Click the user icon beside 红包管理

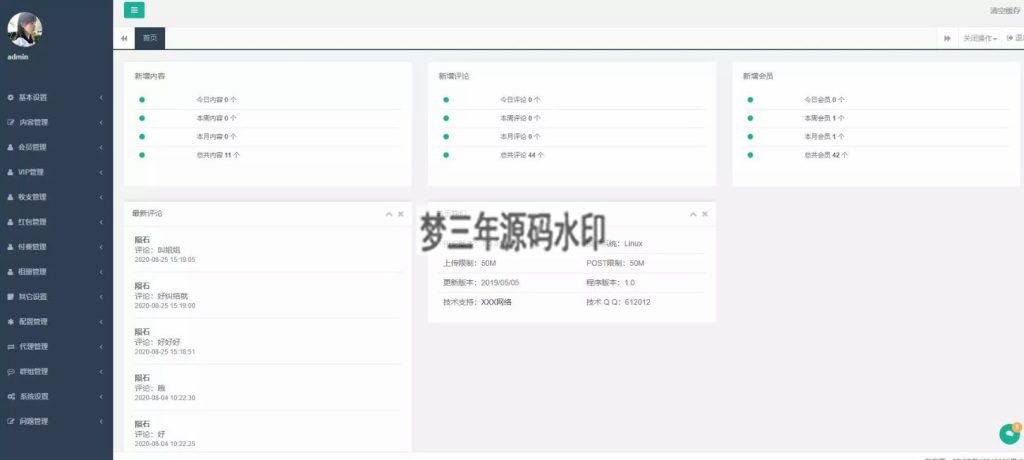(x=10, y=222)
